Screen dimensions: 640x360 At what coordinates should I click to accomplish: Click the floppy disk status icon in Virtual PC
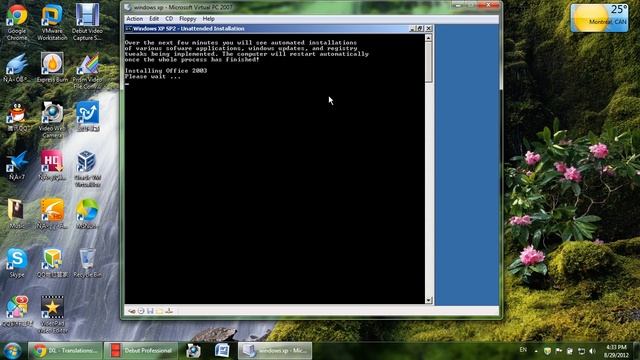coord(150,311)
